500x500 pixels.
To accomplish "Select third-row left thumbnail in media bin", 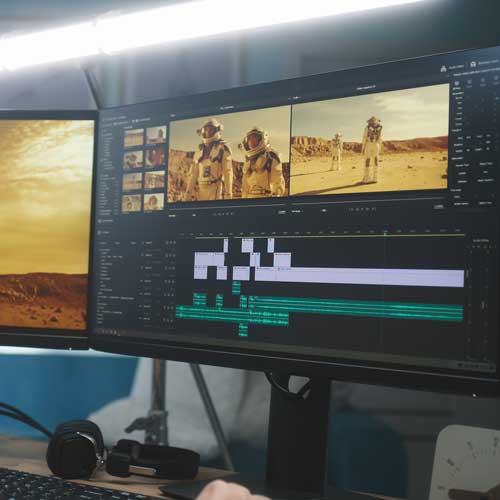I will [132, 182].
